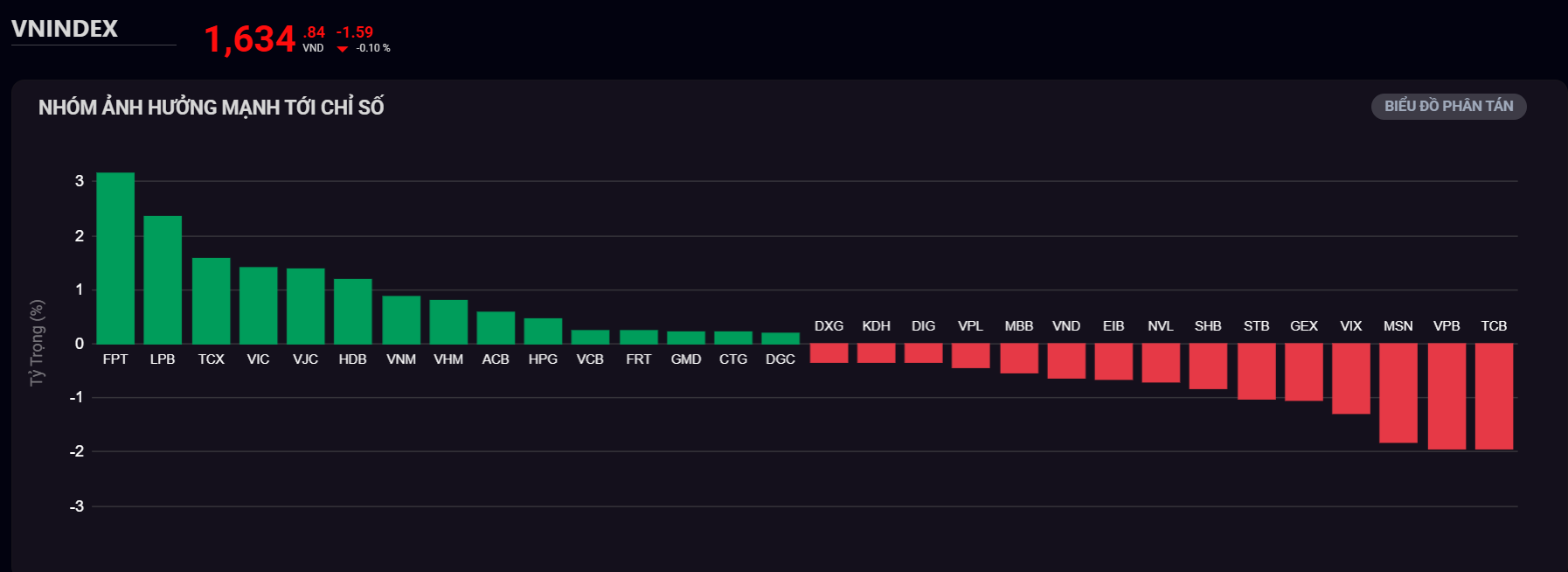Click the red GEX bar
1568x572 pixels.
pos(1303,372)
